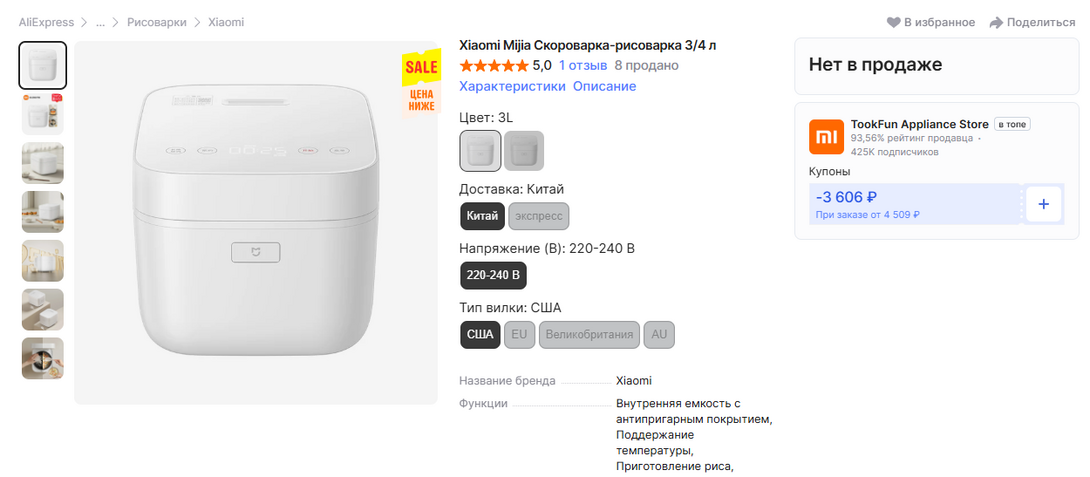Viewport: 1090px width, 477px height.
Task: Click the share arrow icon
Action: coord(996,22)
